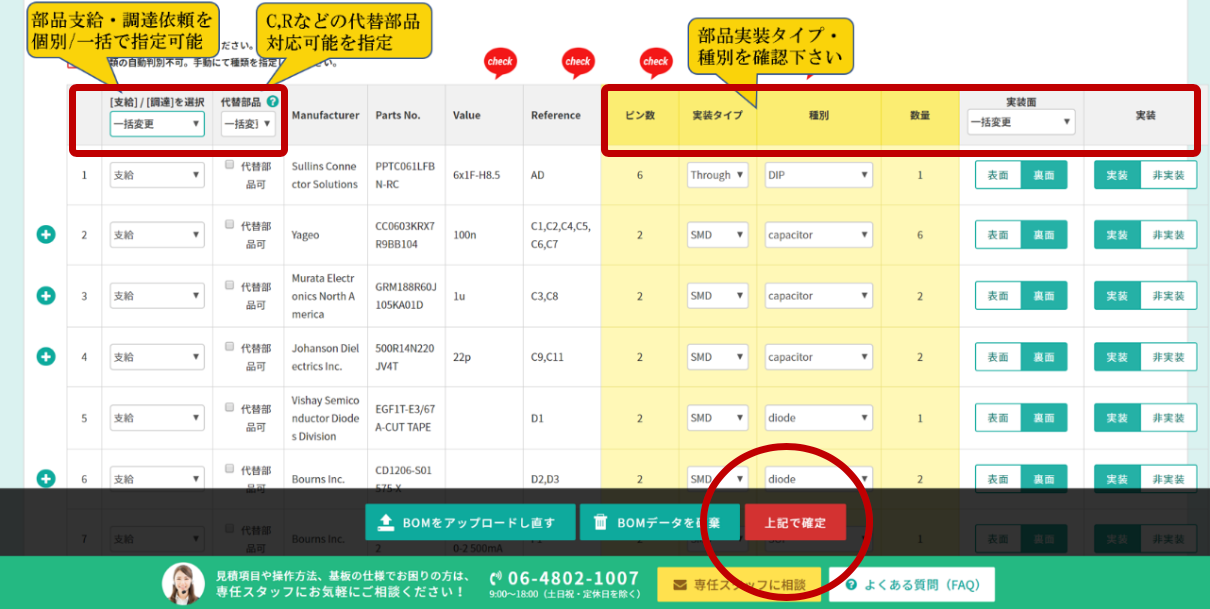Tick 代替部品可 checkbox for Sullins Connector row
This screenshot has height=609, width=1210.
tap(231, 164)
